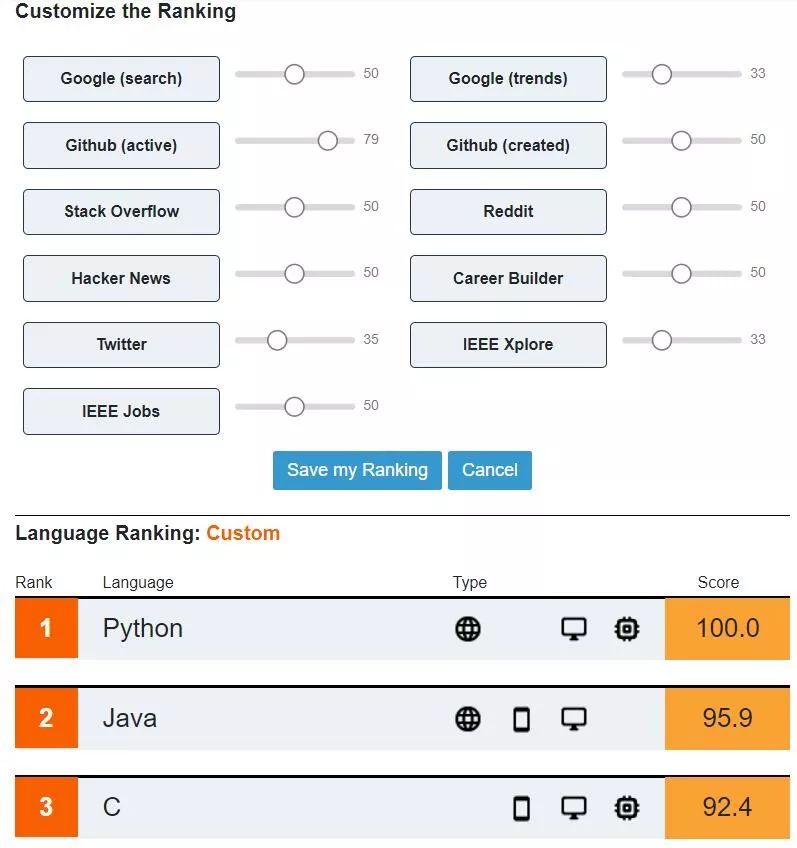Click the desktop monitor icon for Java
Viewport: 797px width, 848px height.
[x=573, y=719]
